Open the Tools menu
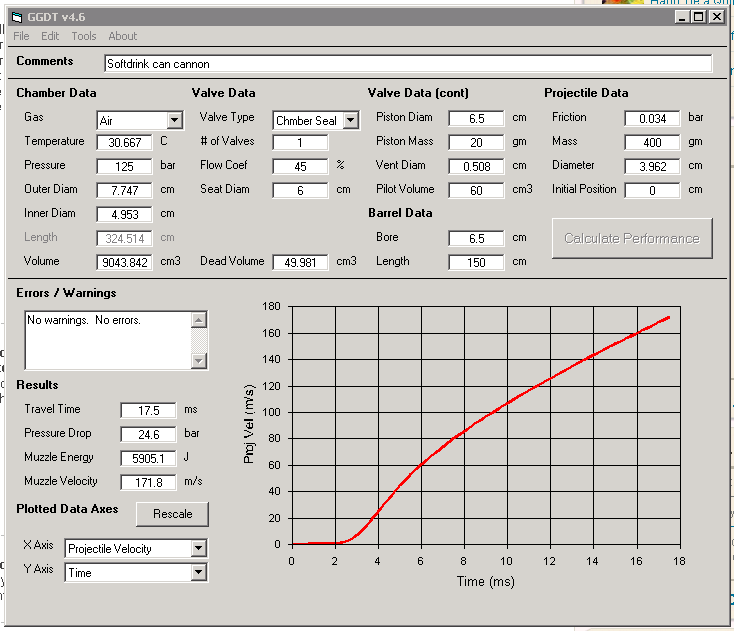Screen dimensions: 734x631 [x=84, y=36]
